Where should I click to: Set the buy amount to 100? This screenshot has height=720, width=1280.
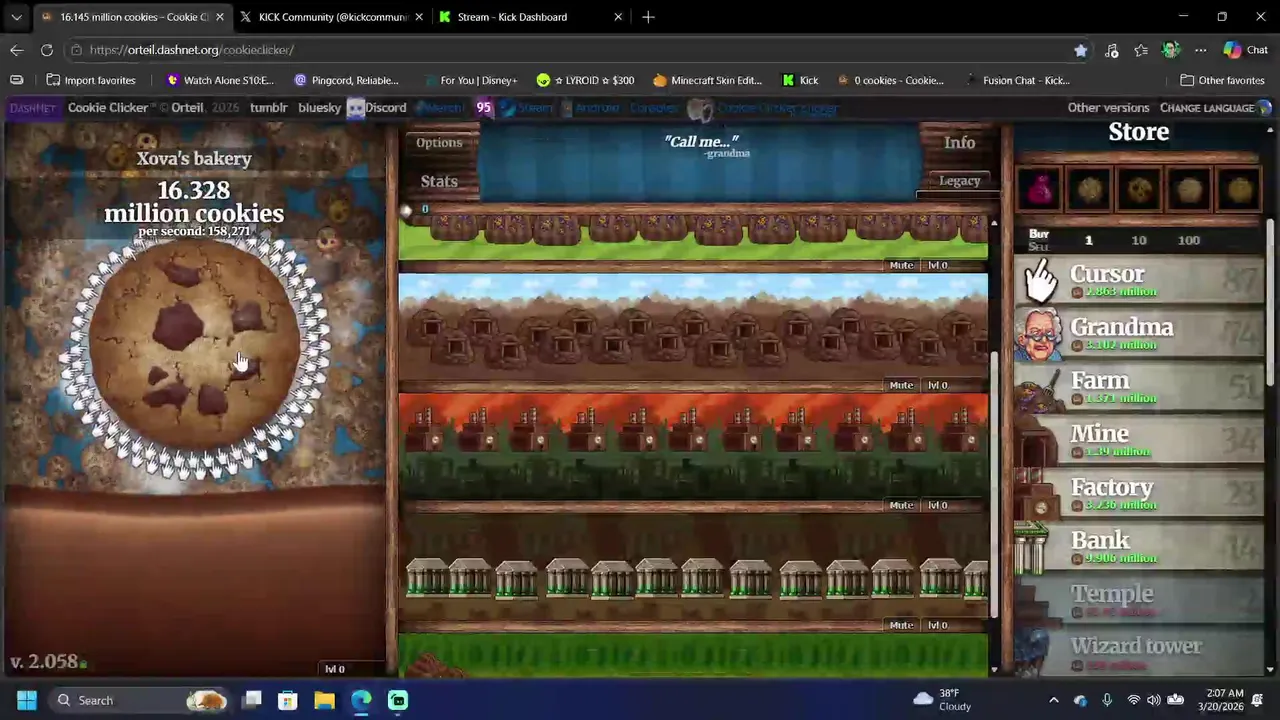pos(1189,240)
